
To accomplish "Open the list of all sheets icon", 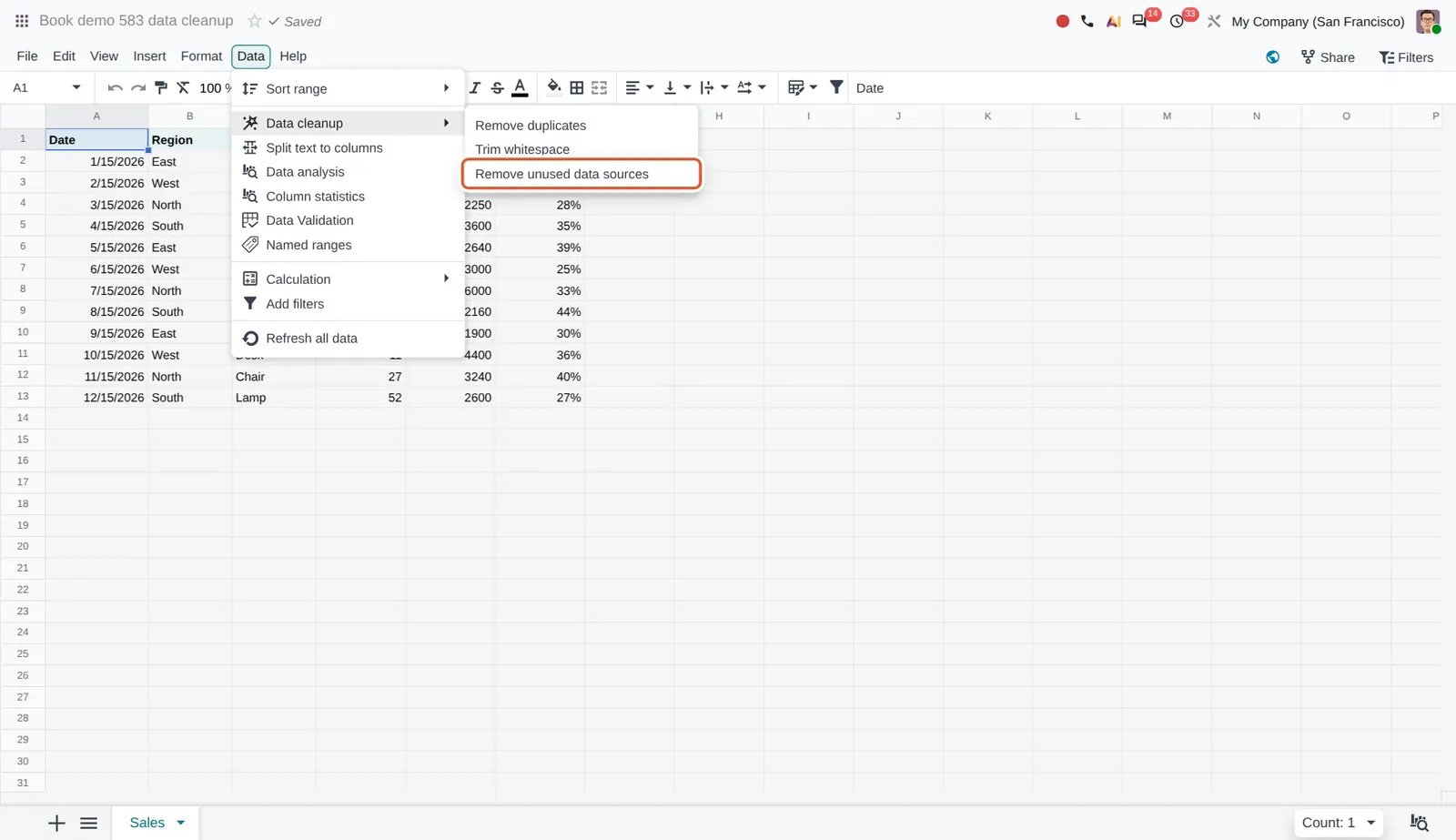I will [88, 823].
